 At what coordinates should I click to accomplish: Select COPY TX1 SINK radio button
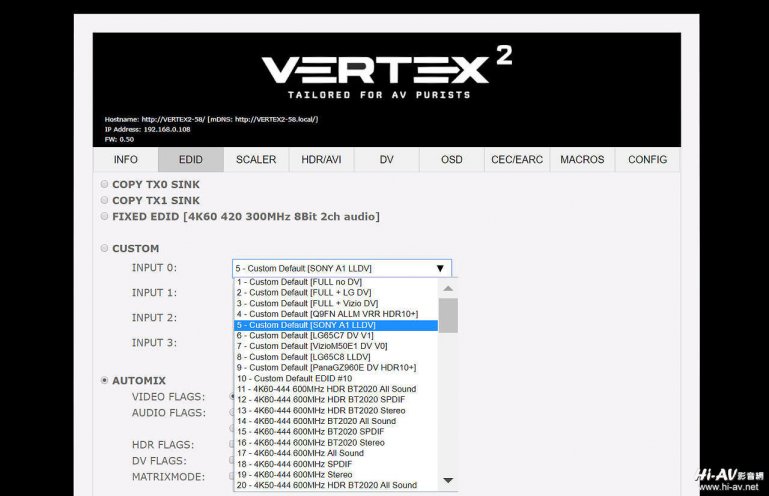coord(104,200)
